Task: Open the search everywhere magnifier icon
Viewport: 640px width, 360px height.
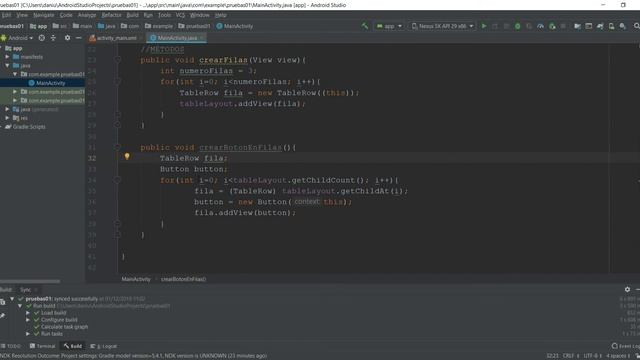Action: [x=636, y=26]
